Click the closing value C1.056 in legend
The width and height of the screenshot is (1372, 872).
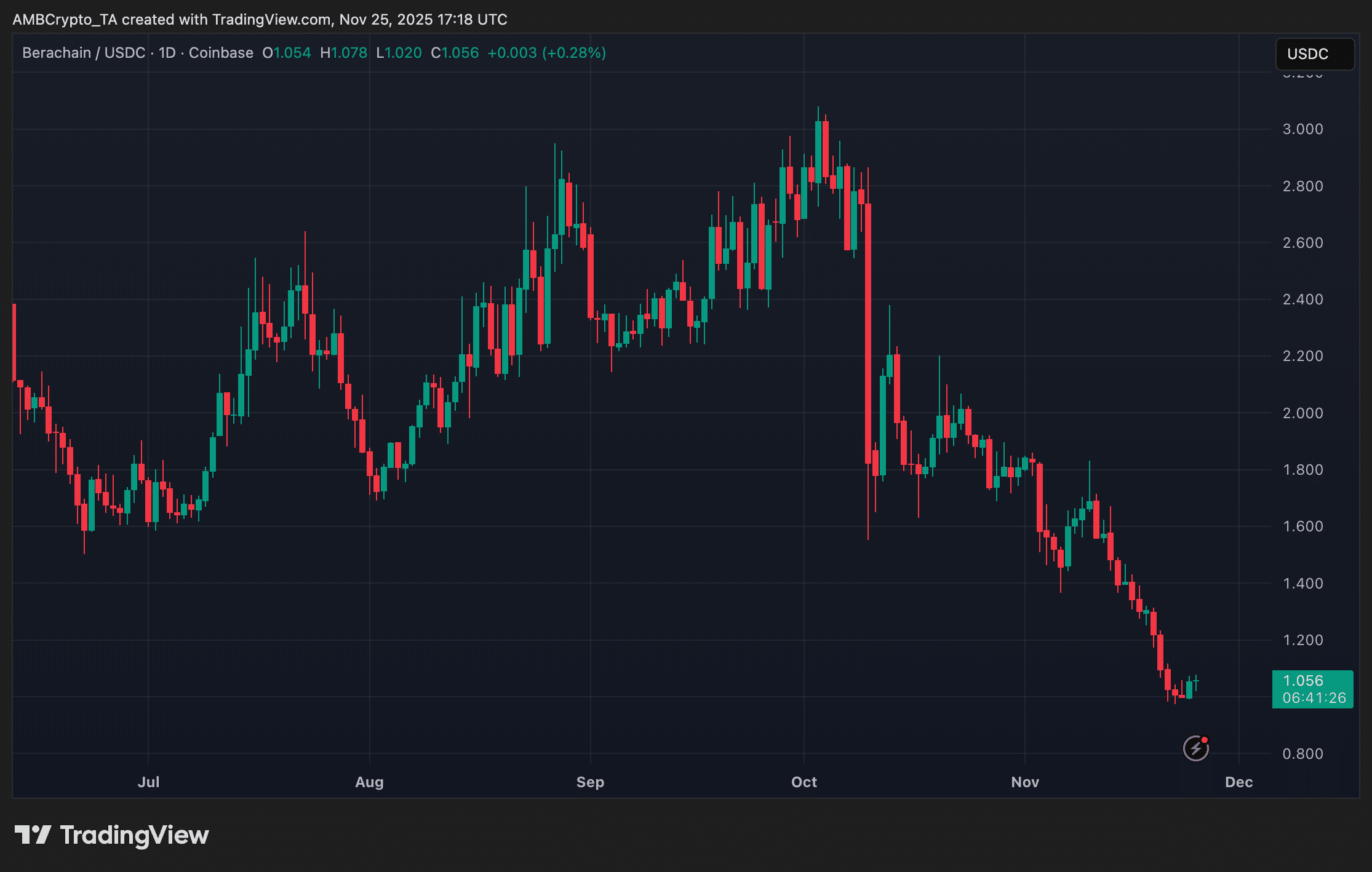pos(455,53)
